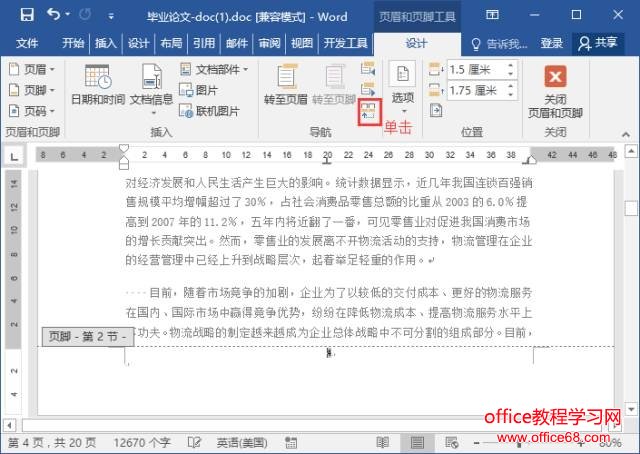Go to next section icon

pyautogui.click(x=368, y=89)
